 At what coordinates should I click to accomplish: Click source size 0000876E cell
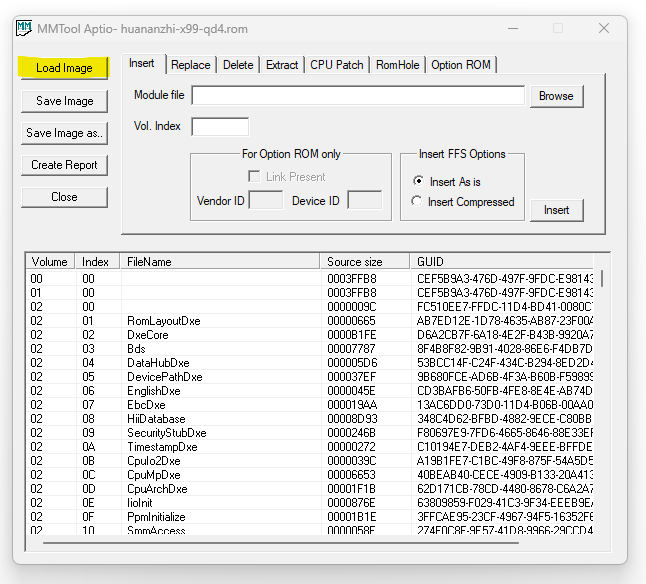[351, 503]
